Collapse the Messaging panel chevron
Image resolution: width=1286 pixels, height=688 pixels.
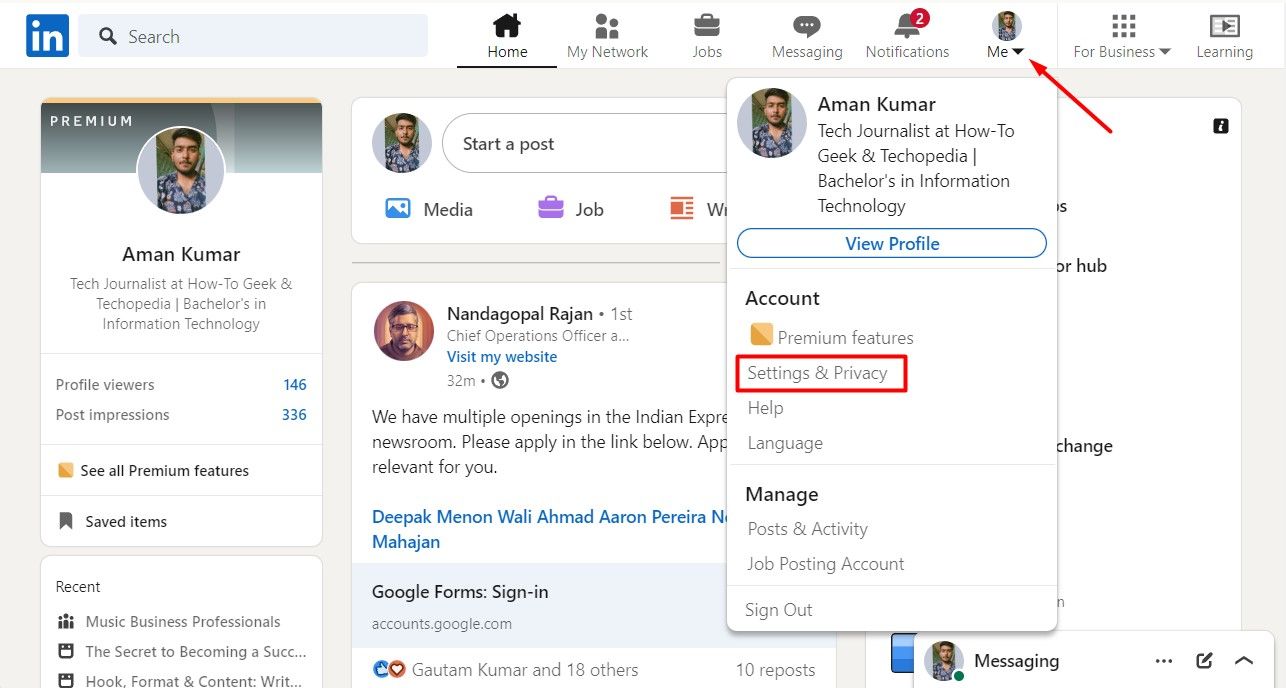tap(1244, 660)
